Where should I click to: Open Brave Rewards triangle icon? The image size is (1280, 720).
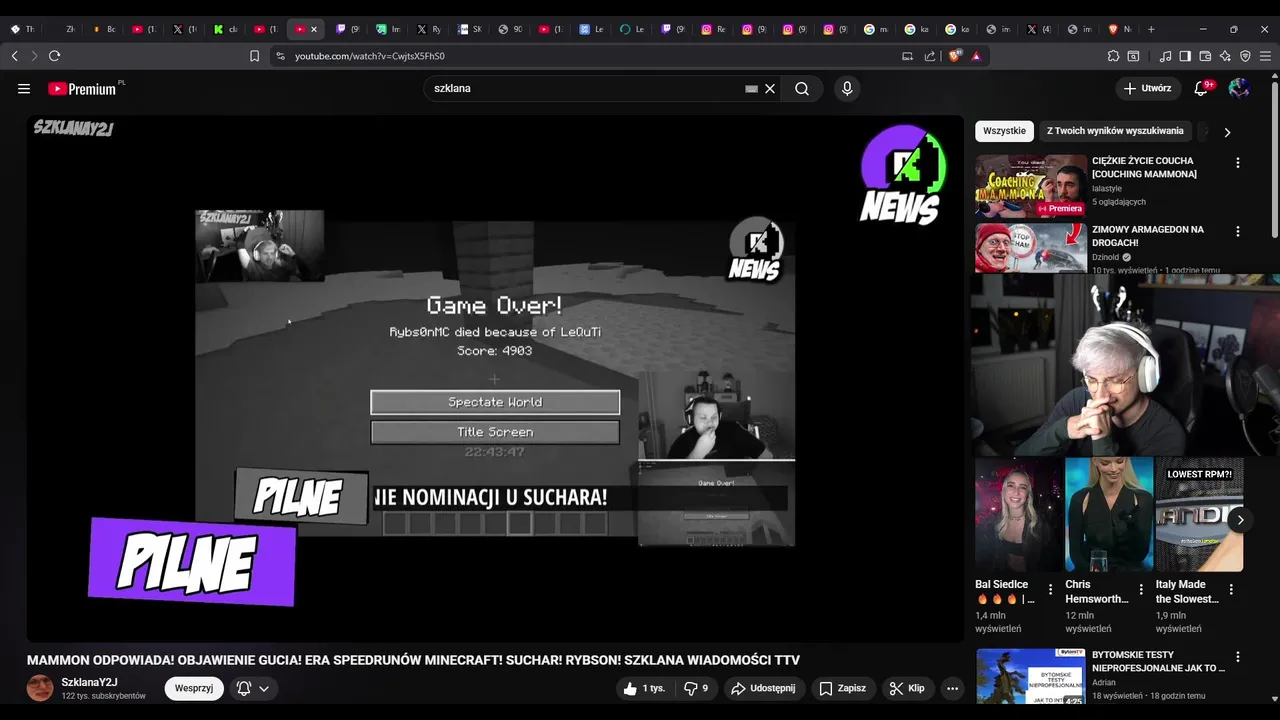pyautogui.click(x=976, y=56)
